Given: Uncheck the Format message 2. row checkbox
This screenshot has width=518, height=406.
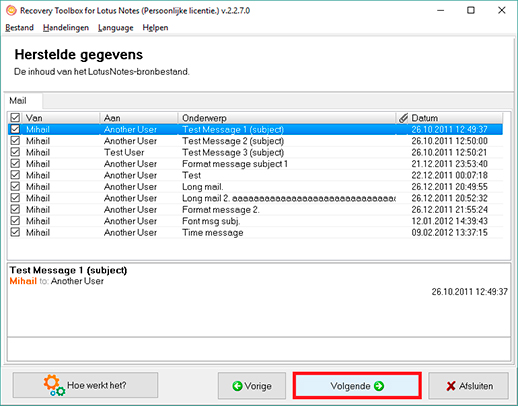Looking at the screenshot, I should tap(15, 209).
